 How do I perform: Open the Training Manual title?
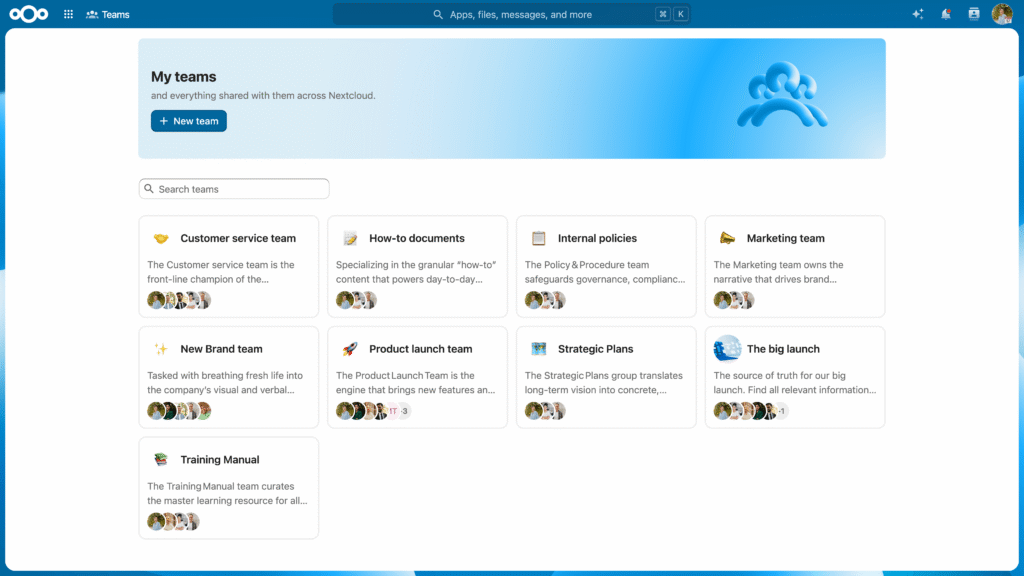click(x=219, y=460)
